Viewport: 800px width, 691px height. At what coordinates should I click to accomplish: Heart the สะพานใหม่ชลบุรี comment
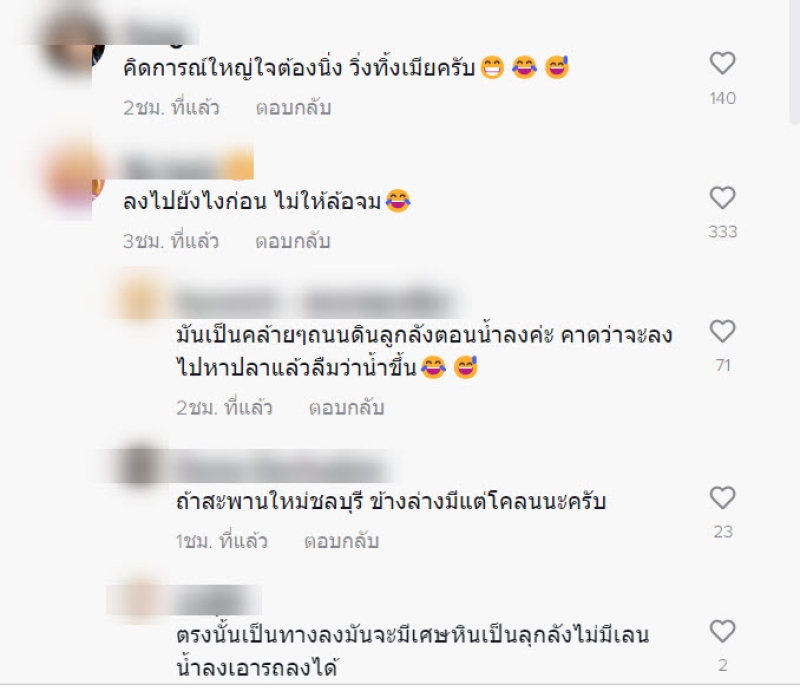coord(722,498)
